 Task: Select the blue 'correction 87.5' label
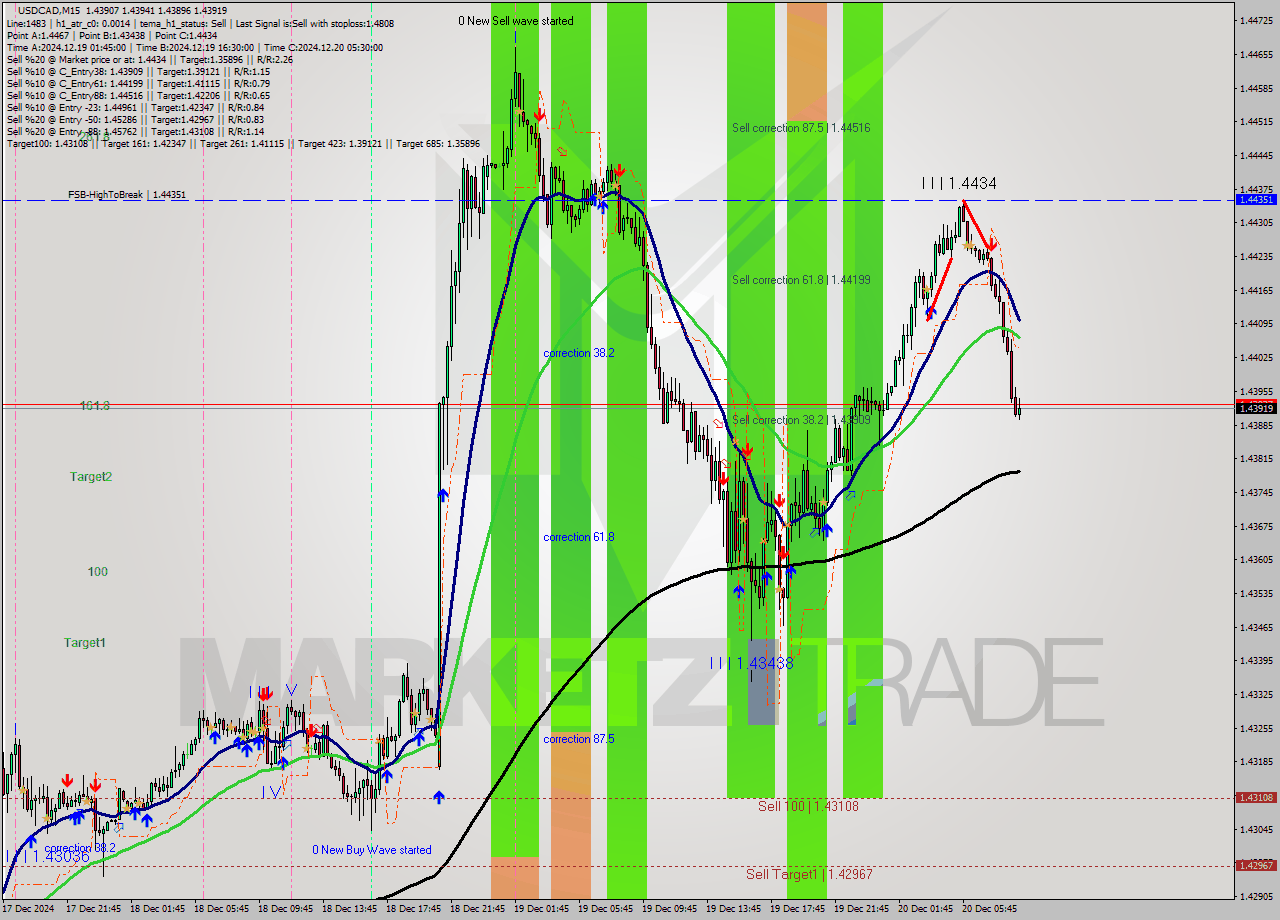(579, 739)
